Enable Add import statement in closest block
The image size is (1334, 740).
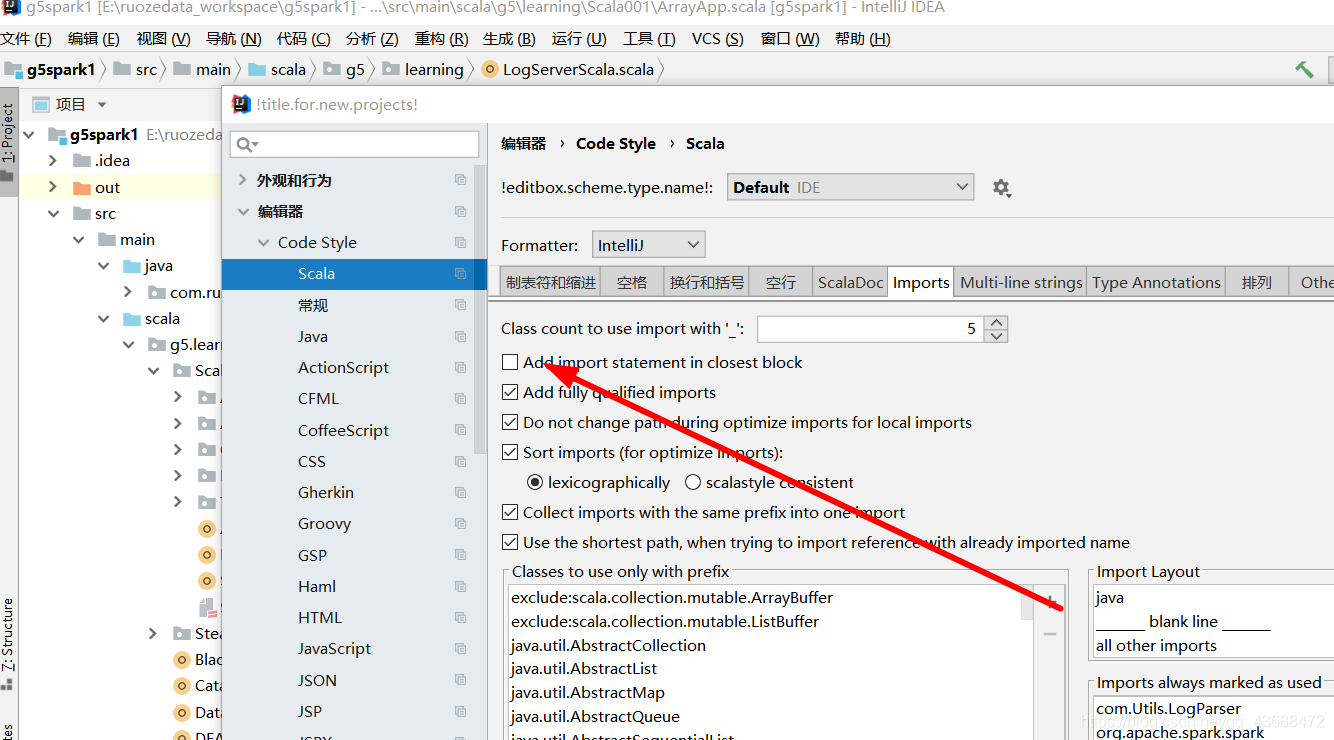click(x=510, y=362)
